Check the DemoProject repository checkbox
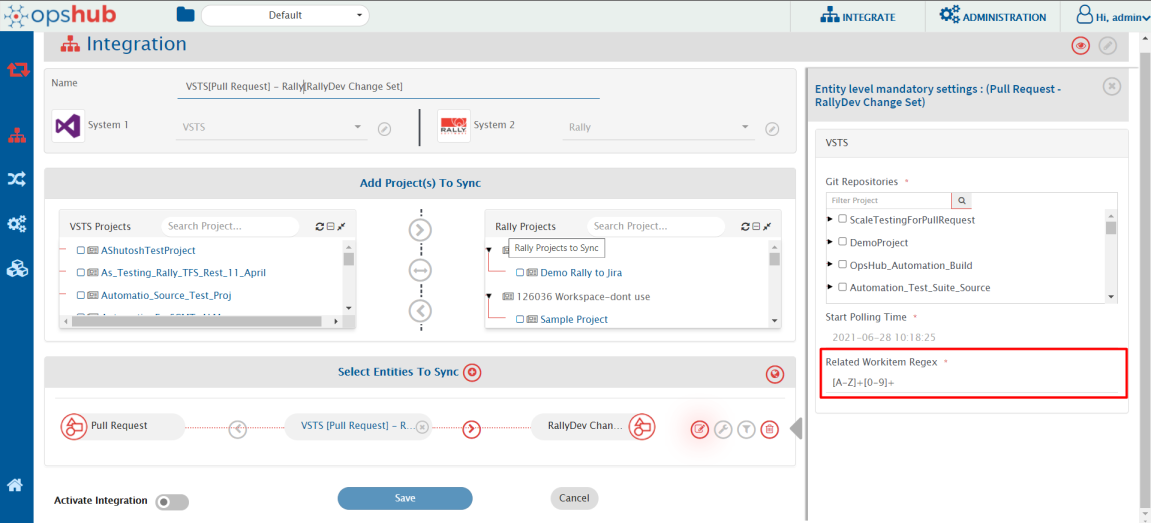 [x=842, y=242]
